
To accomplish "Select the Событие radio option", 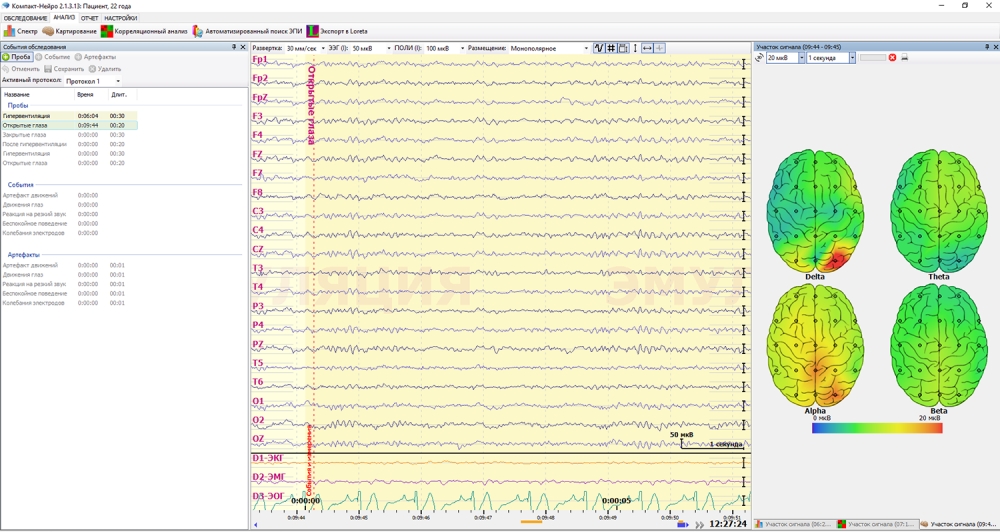I will click(x=53, y=57).
